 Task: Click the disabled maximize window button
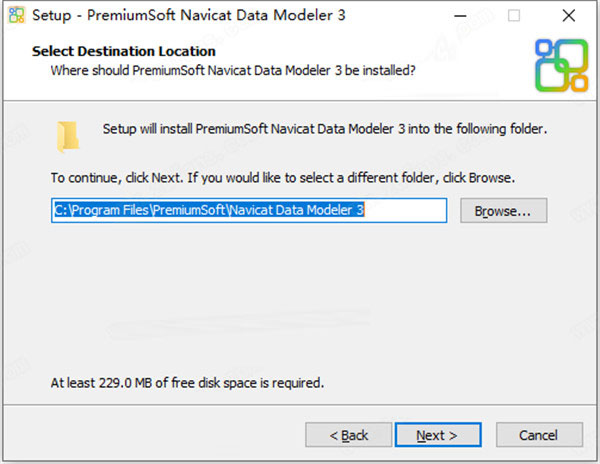coord(514,16)
